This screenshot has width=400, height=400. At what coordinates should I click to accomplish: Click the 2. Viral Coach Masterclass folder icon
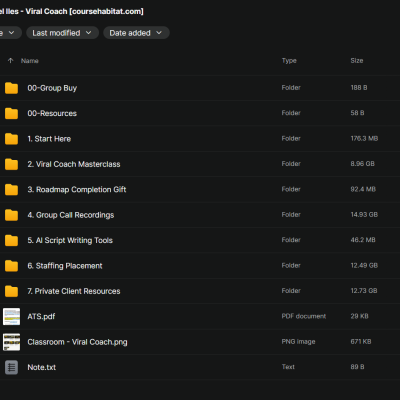[11, 164]
